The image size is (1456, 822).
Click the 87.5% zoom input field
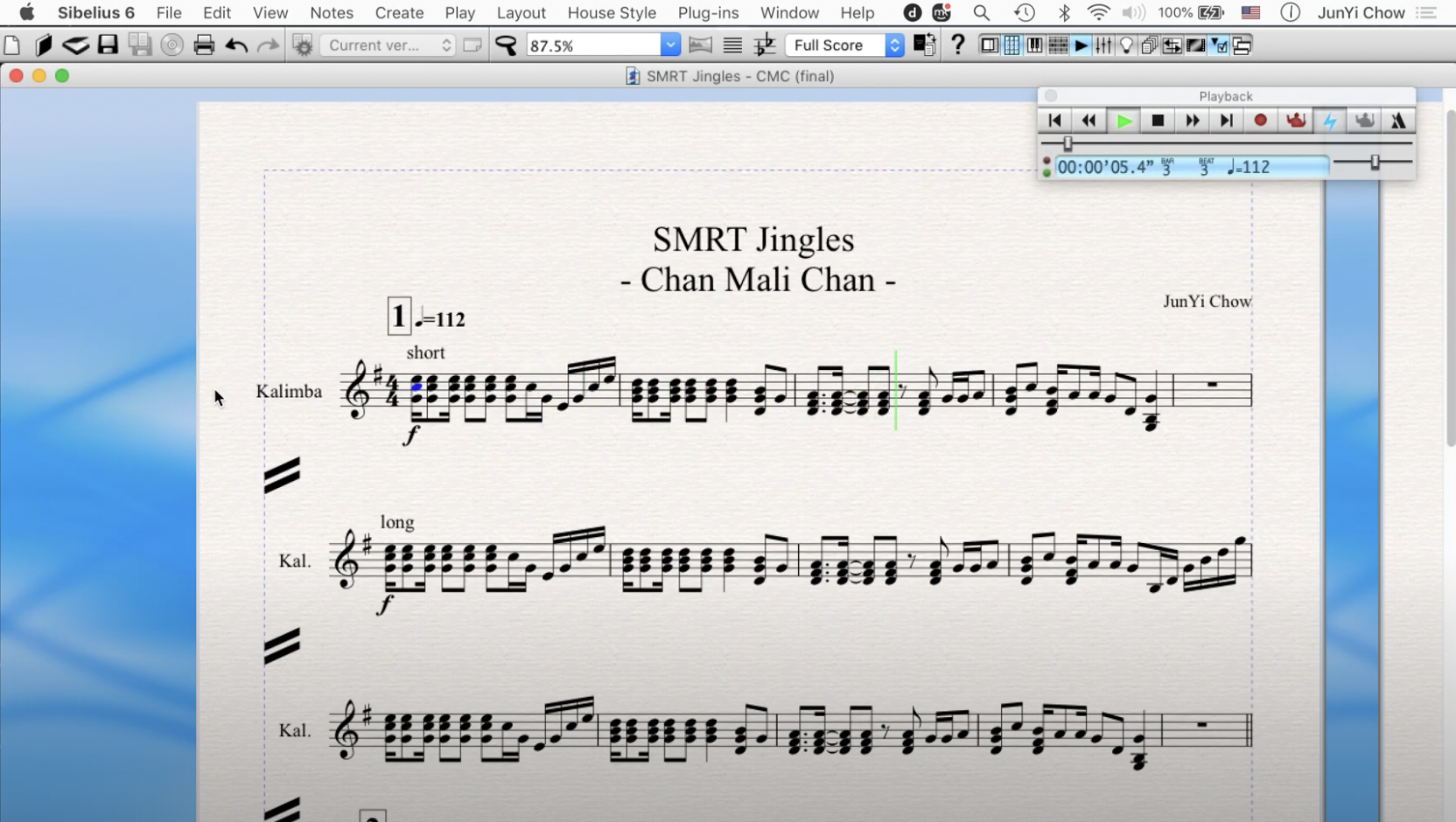[593, 45]
